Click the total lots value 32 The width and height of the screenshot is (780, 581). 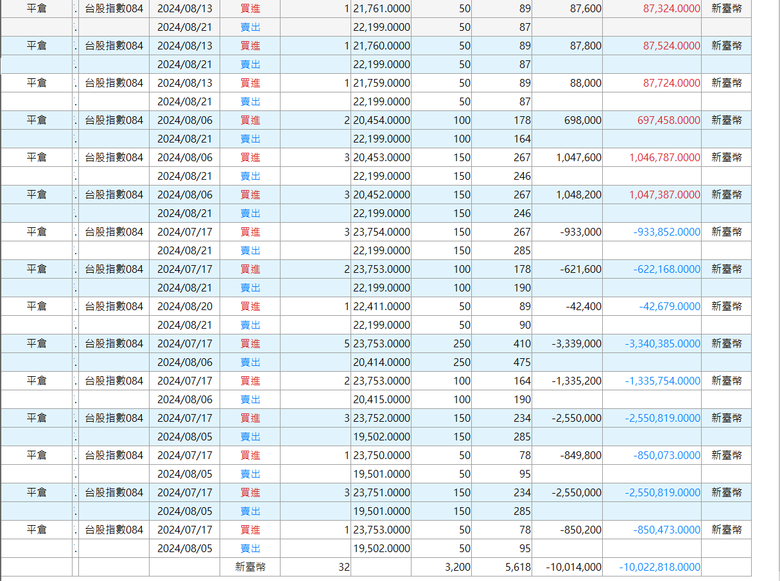344,568
